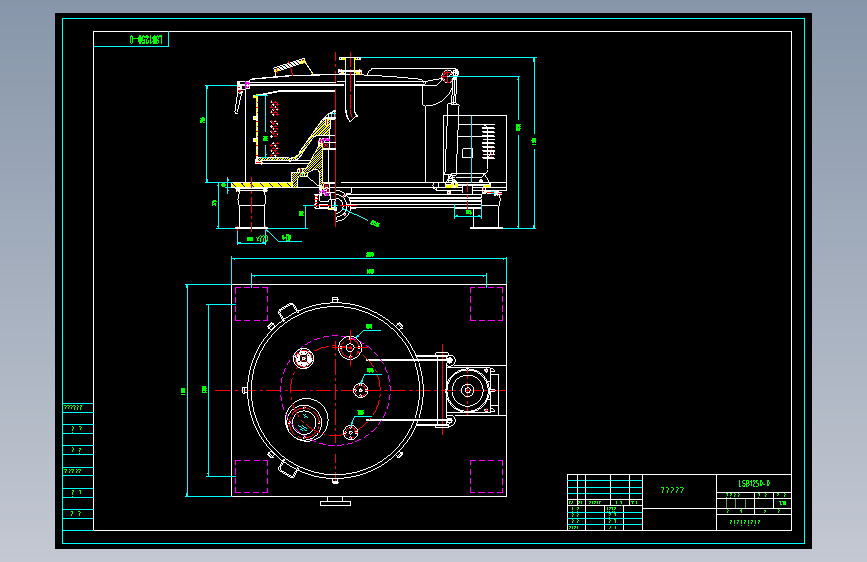Image resolution: width=867 pixels, height=562 pixels.
Task: Select the lowest small nozzle in plan view
Action: tap(351, 431)
